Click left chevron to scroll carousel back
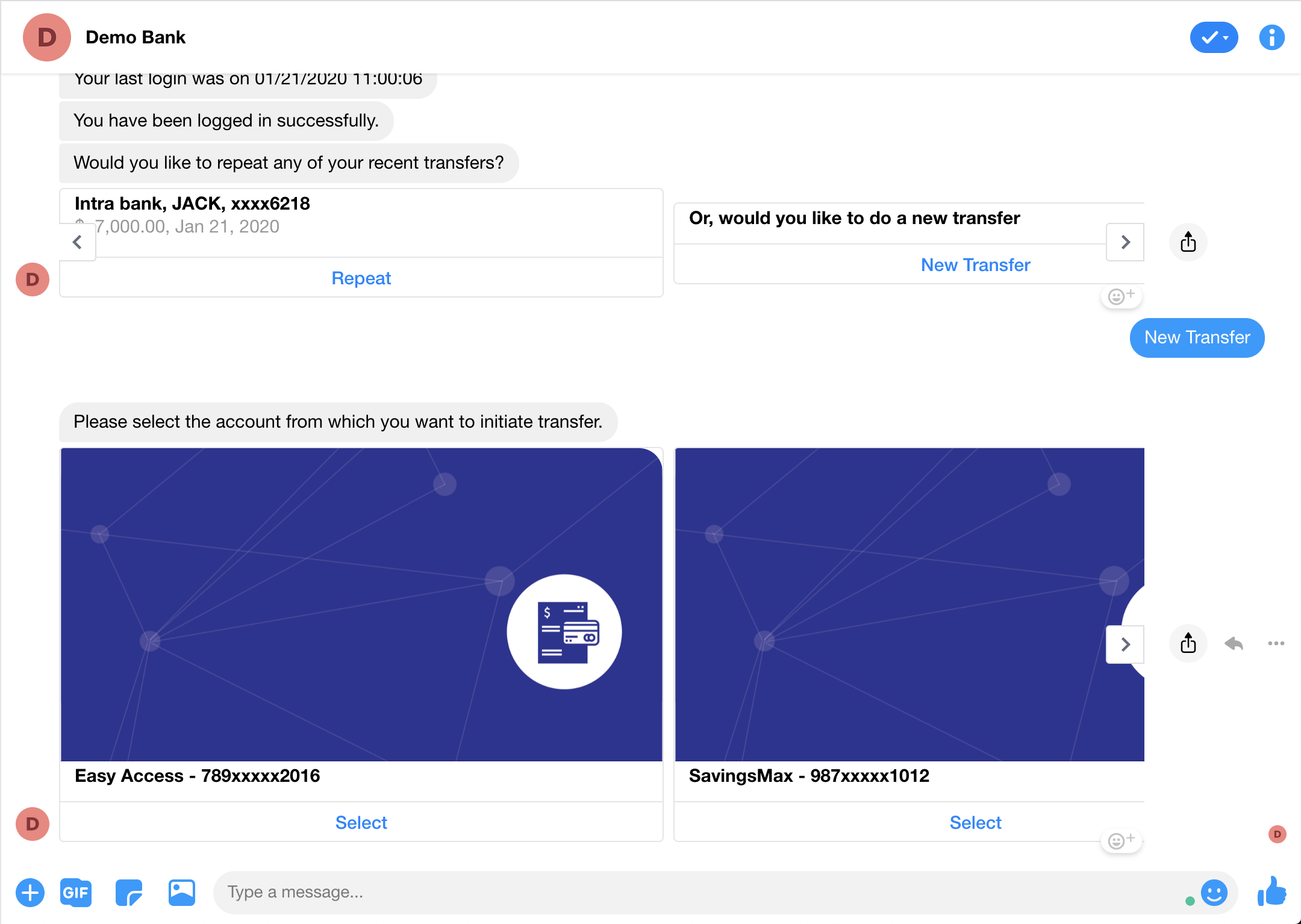Screen dimensions: 1301x924 [78, 242]
